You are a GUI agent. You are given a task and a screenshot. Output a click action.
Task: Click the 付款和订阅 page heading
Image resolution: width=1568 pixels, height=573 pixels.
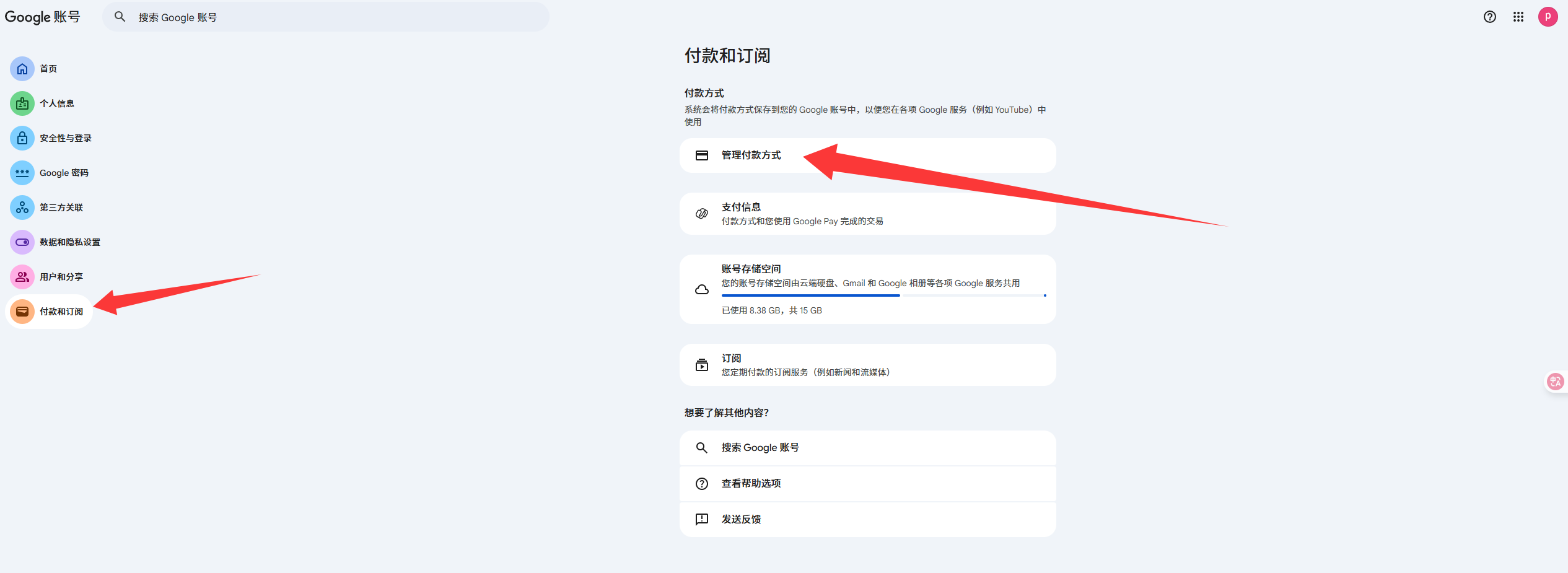pyautogui.click(x=727, y=56)
